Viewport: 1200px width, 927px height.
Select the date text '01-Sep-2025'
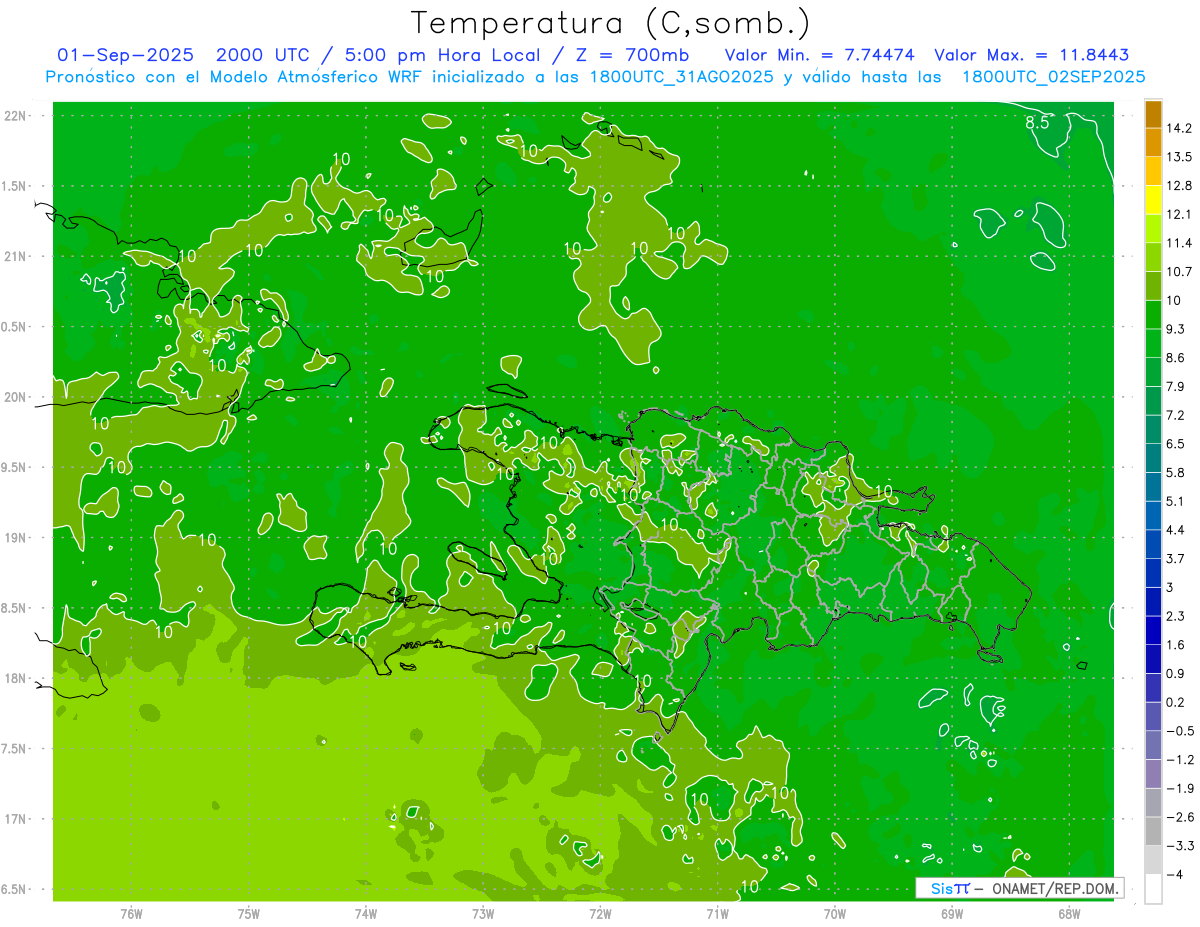[126, 55]
